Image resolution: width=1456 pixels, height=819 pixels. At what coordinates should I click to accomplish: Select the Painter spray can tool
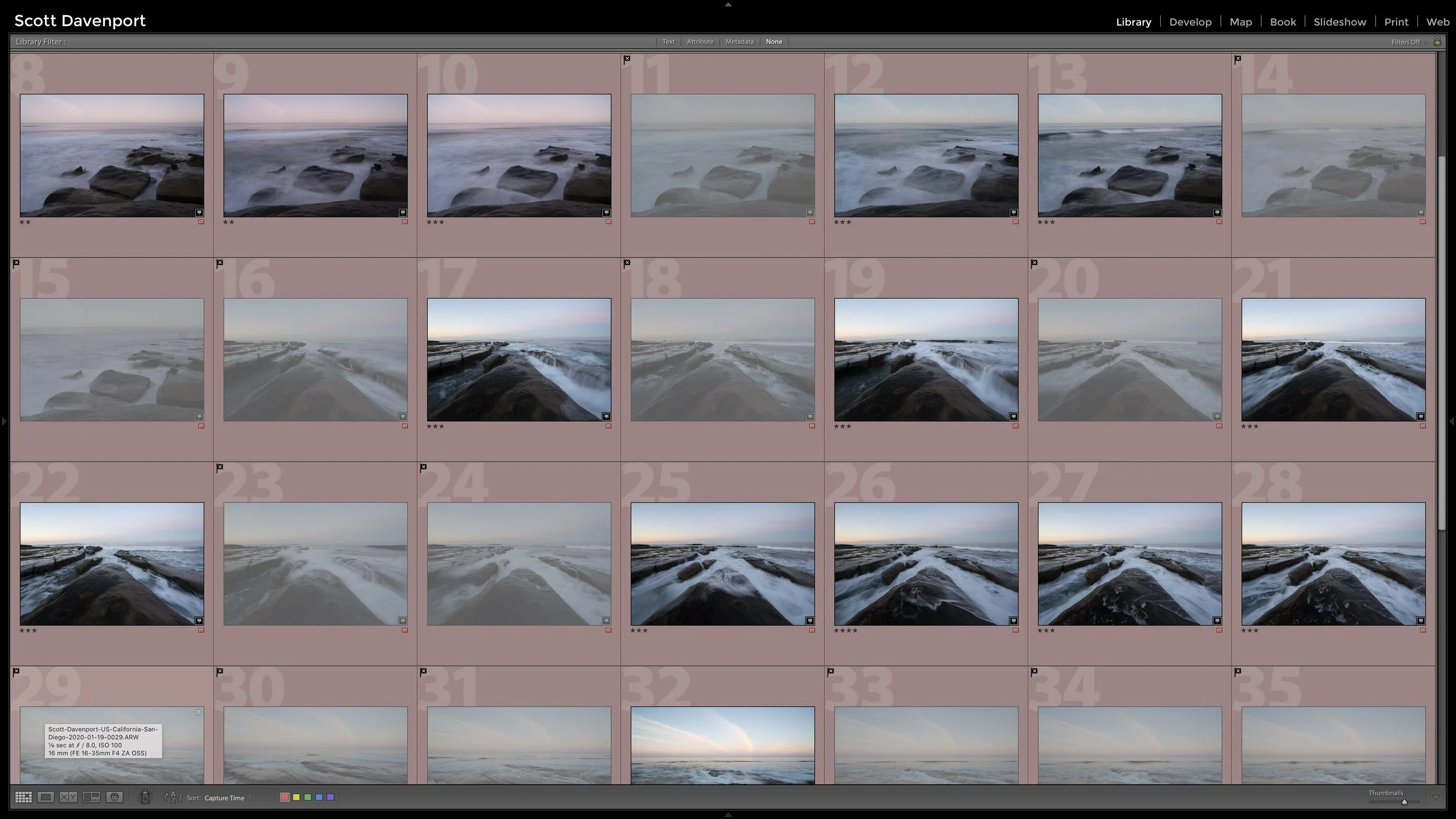tap(145, 797)
